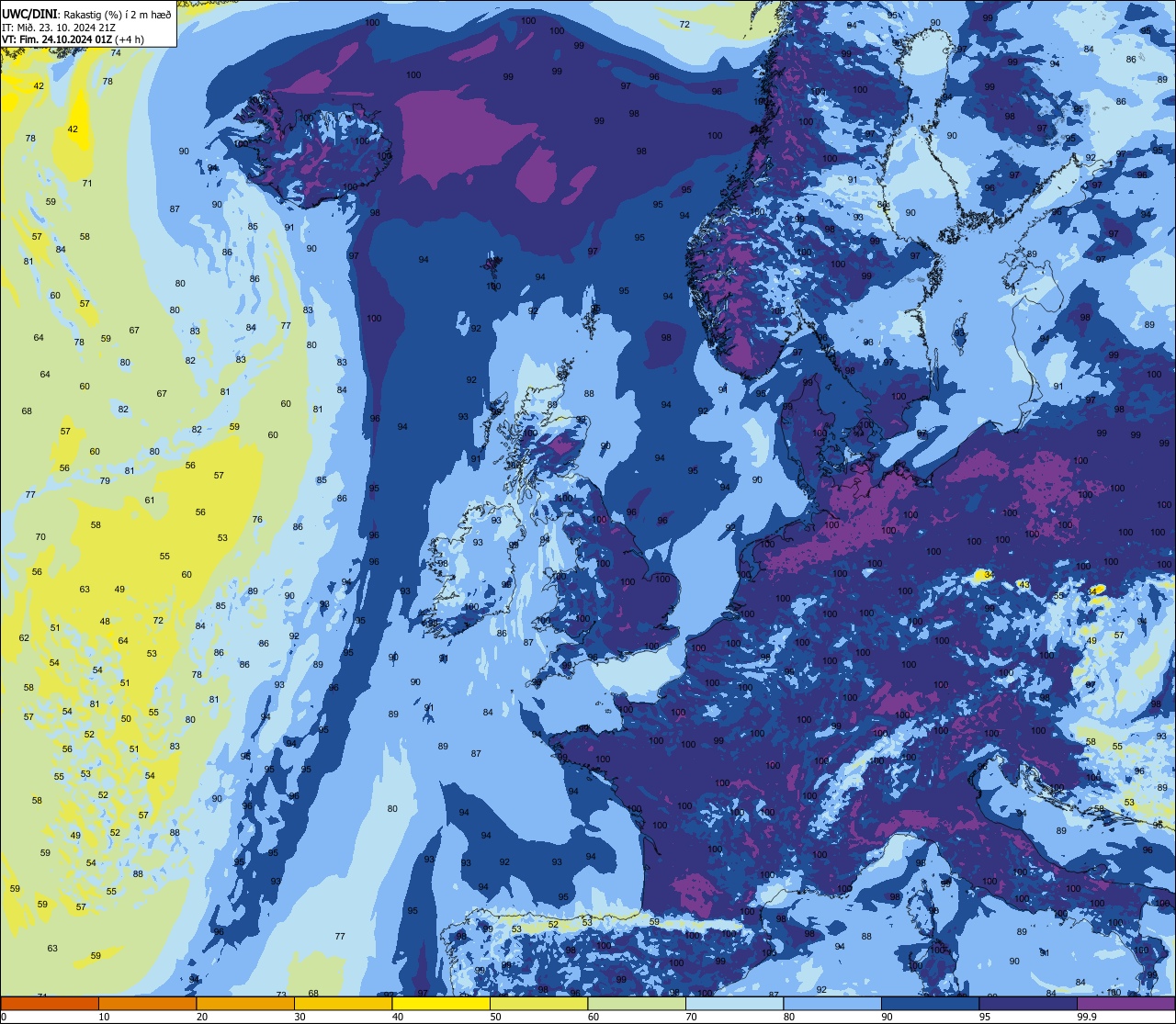The height and width of the screenshot is (1024, 1176).
Task: Click the 0–10% dark orange legend swatch
Action: (x=50, y=1003)
